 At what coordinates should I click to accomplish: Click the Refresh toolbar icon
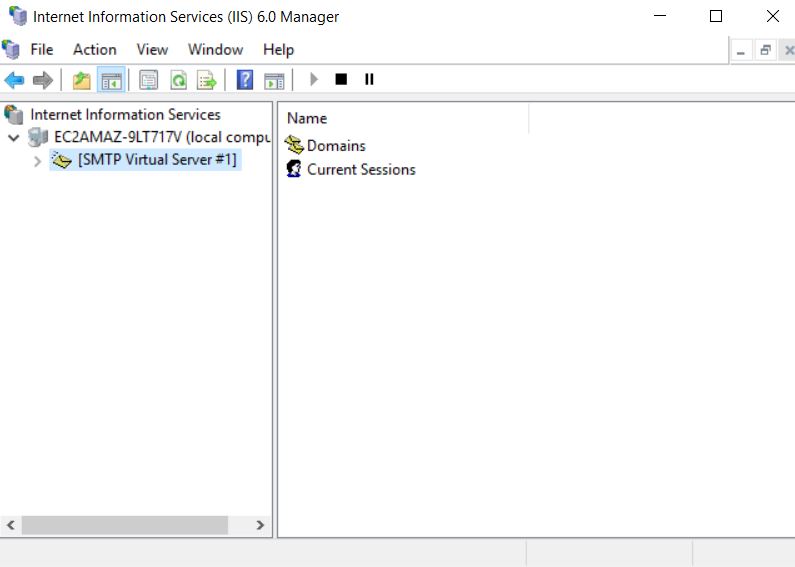click(178, 80)
